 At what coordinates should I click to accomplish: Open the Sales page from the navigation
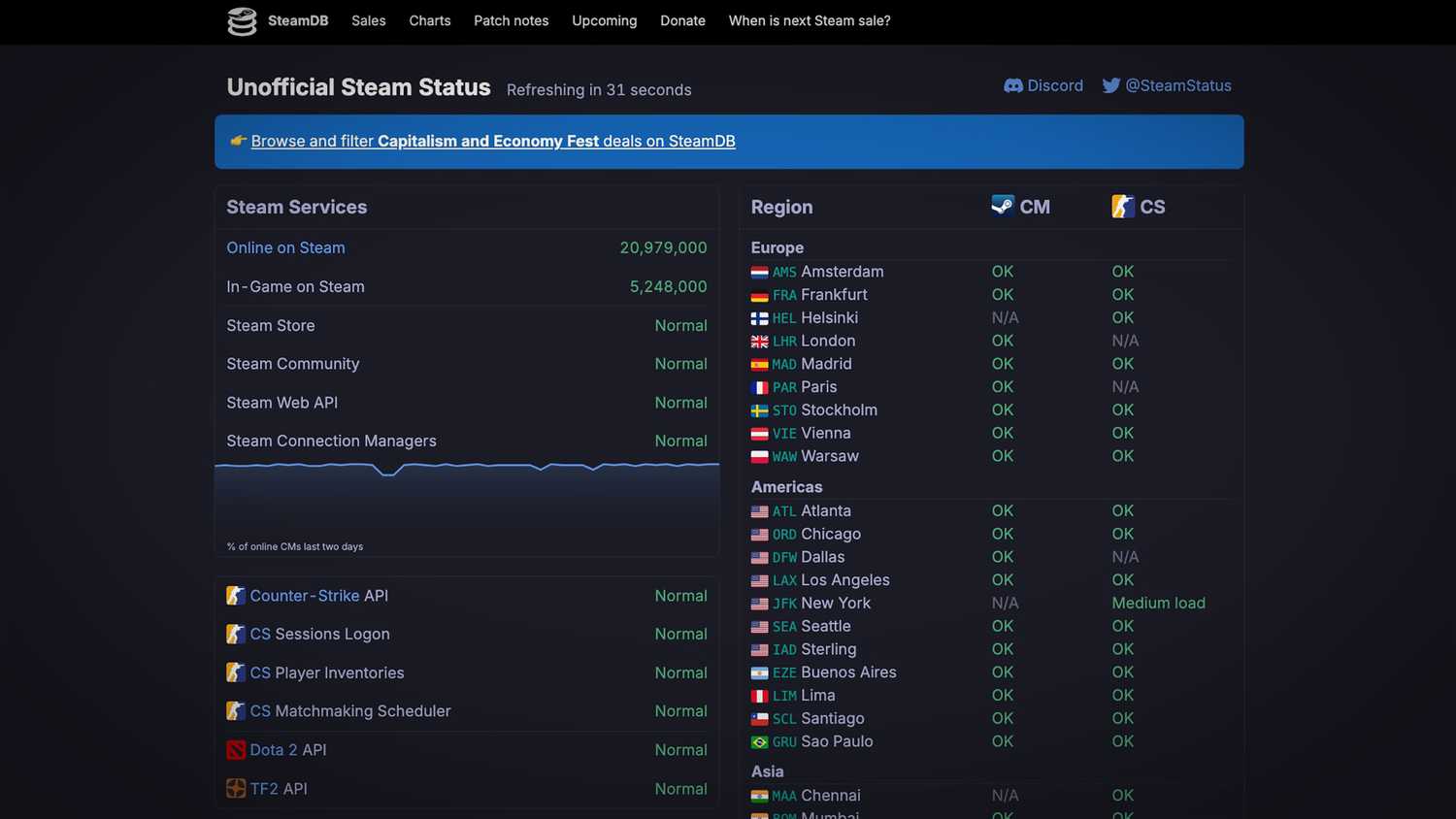click(368, 20)
